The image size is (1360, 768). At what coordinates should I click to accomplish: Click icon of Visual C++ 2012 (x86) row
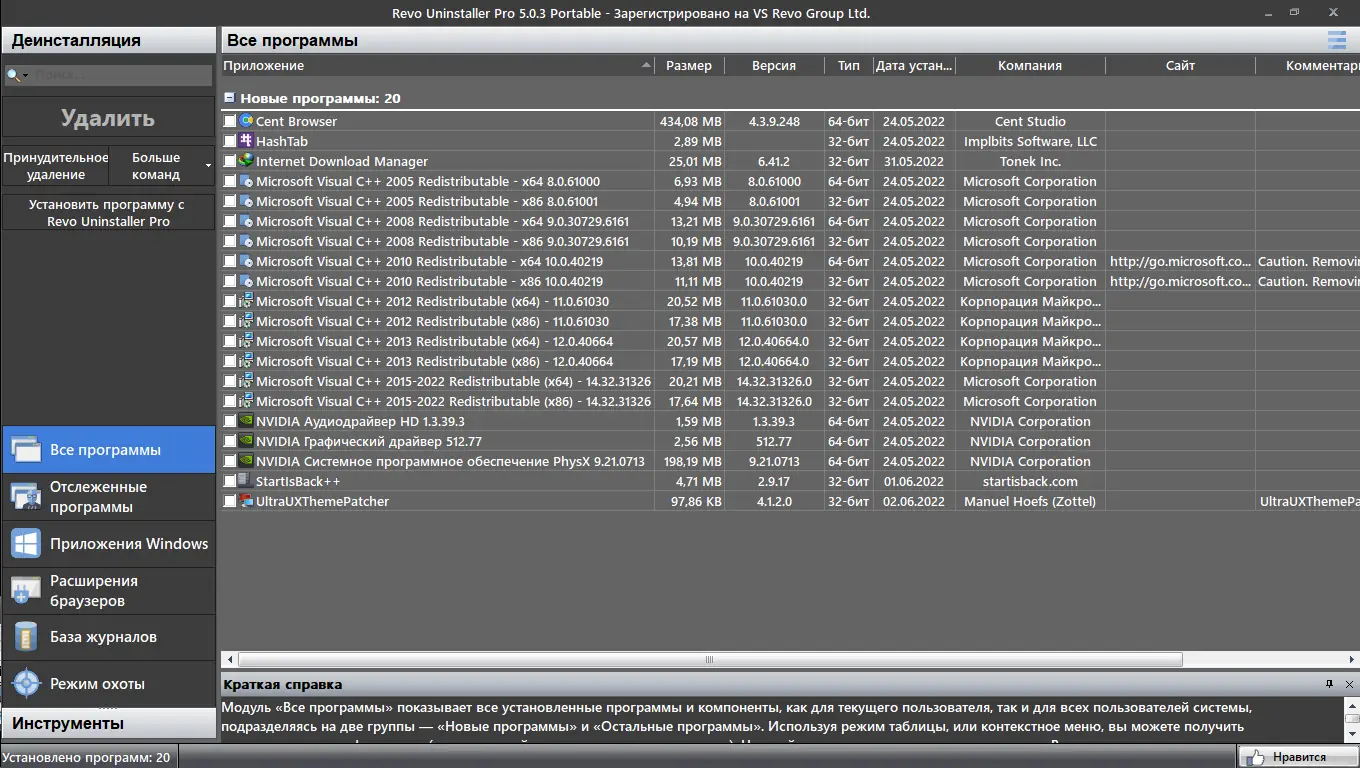(x=246, y=321)
